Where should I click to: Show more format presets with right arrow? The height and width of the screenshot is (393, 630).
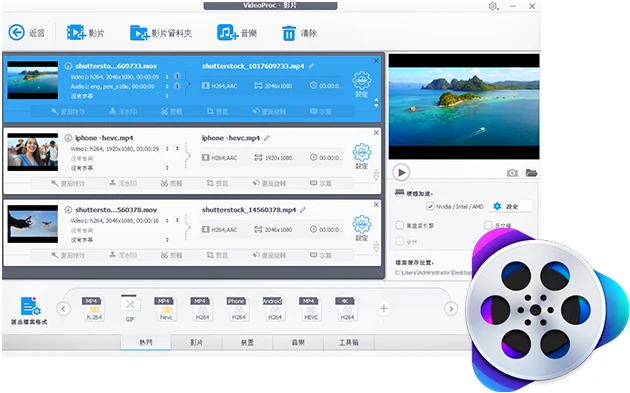451,309
